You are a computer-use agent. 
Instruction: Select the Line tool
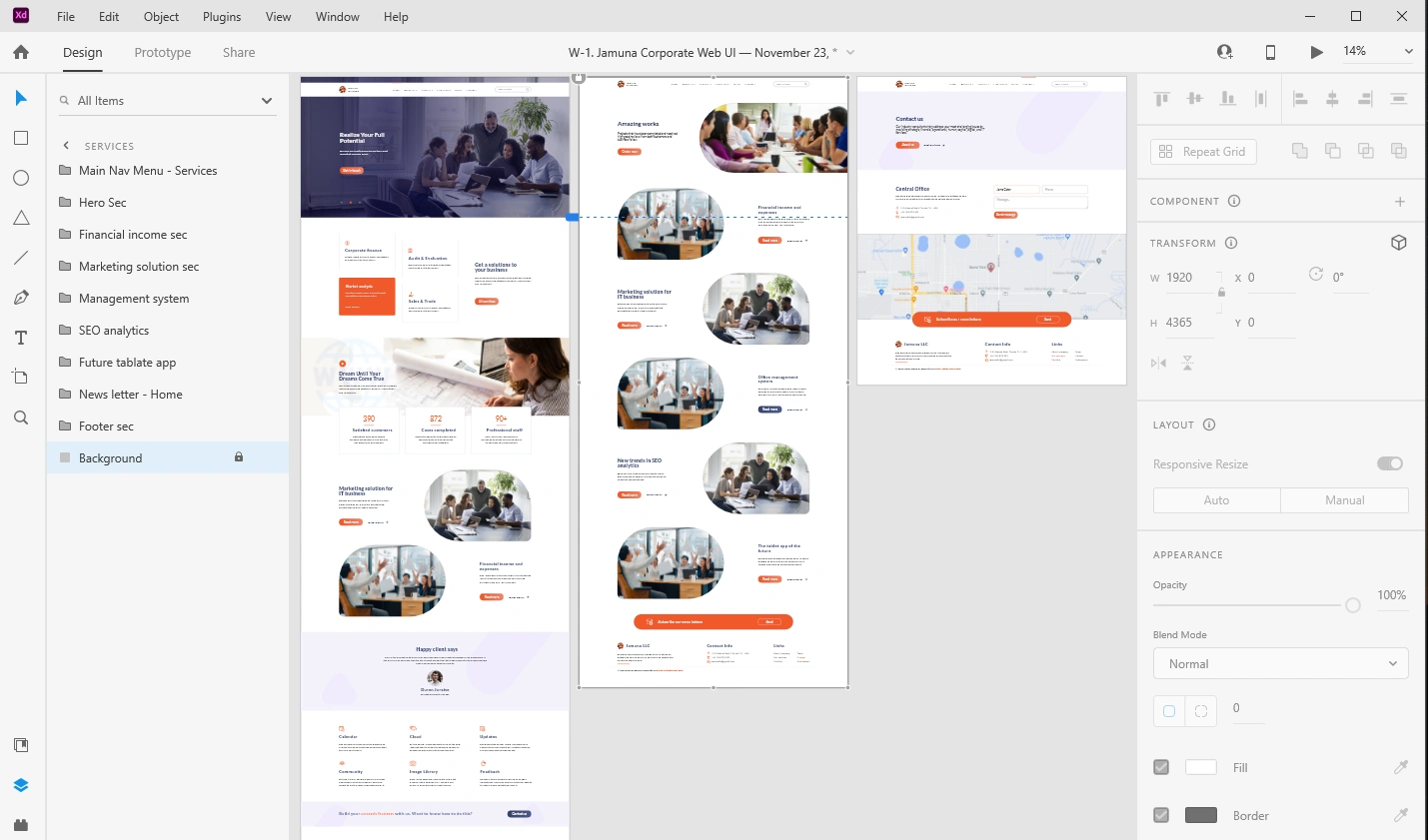pos(21,258)
